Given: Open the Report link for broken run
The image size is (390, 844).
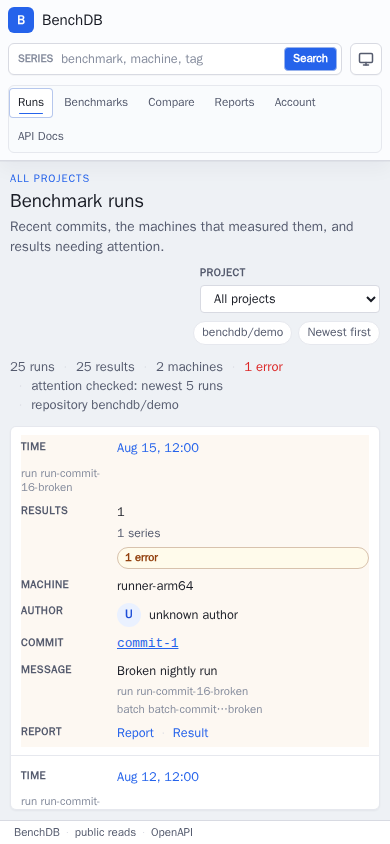Looking at the screenshot, I should [136, 733].
